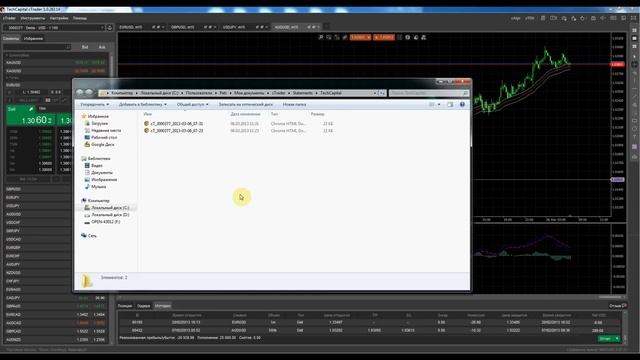Open Explorer help icon
This screenshot has height=360, width=640.
click(462, 104)
